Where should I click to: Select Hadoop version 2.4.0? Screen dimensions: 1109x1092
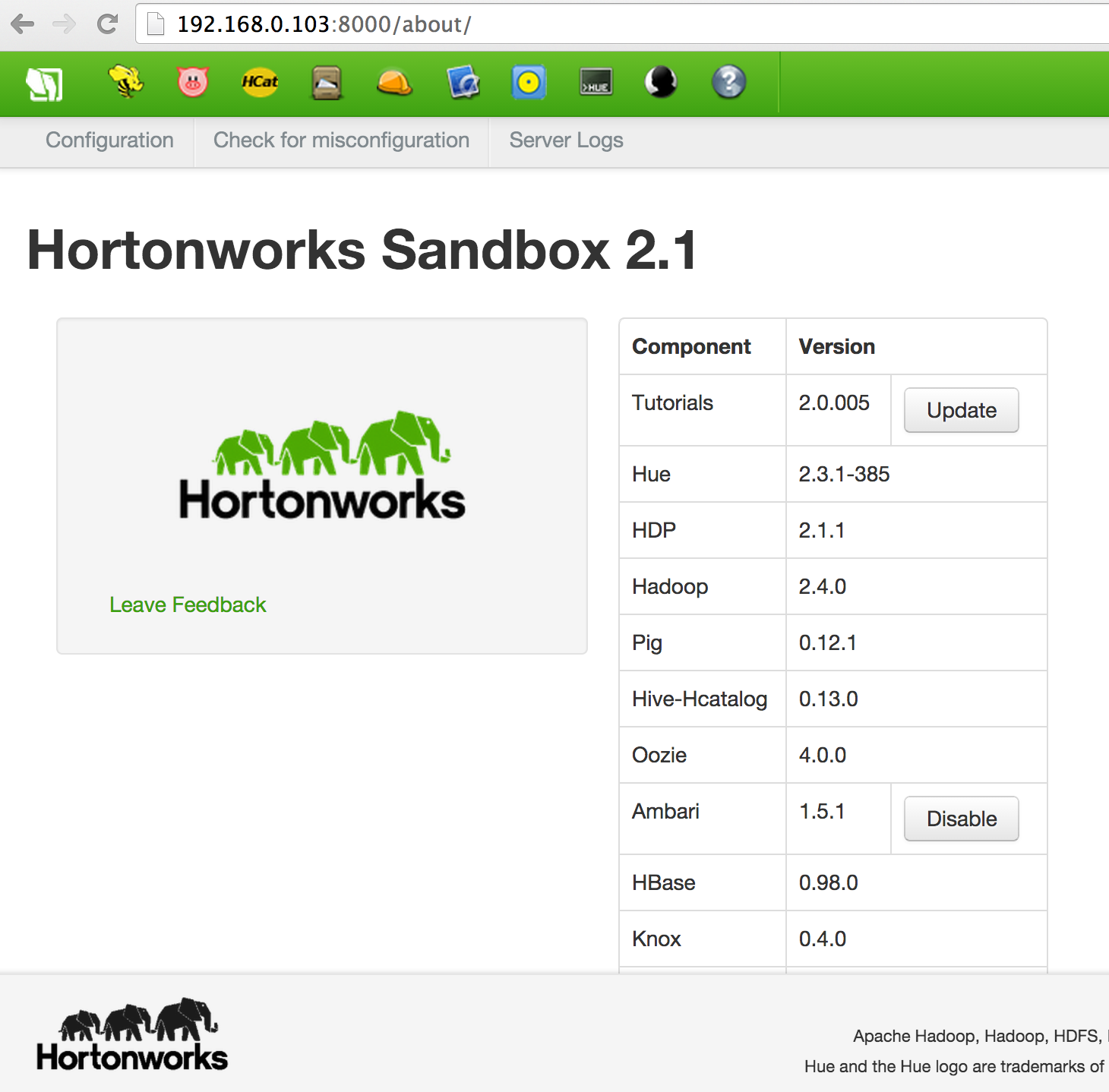coord(823,586)
